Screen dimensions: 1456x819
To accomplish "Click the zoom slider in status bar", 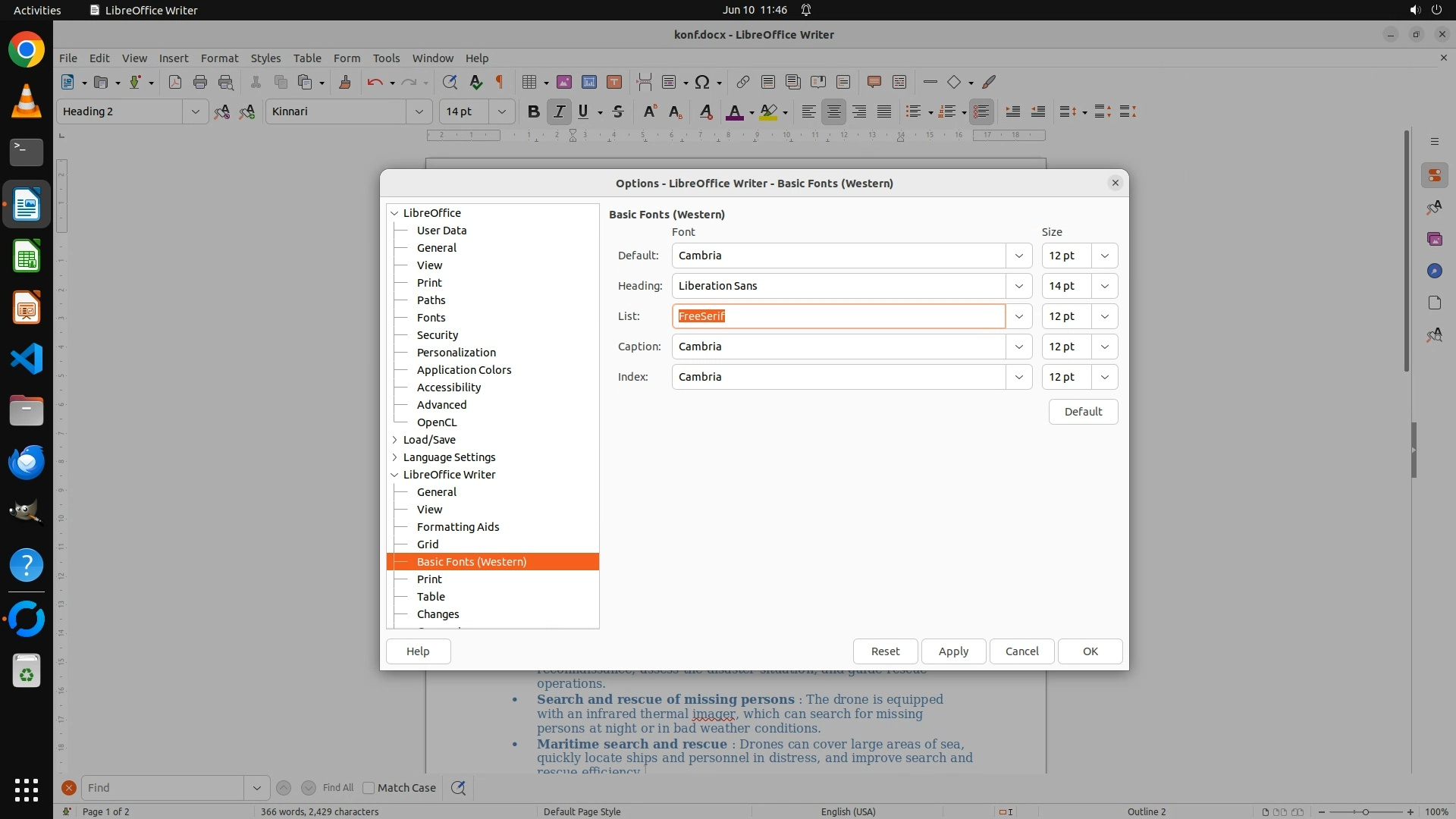I will [1365, 811].
